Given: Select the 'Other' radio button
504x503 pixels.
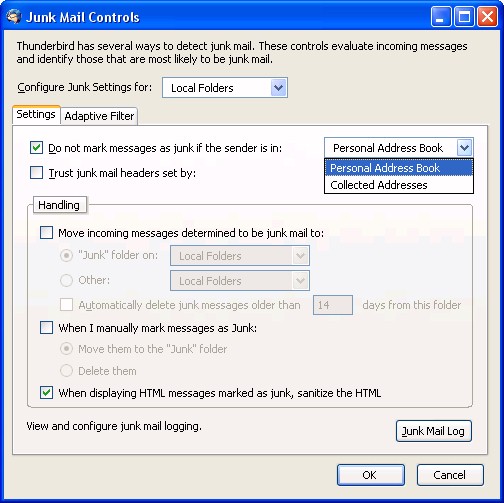Looking at the screenshot, I should 66,280.
